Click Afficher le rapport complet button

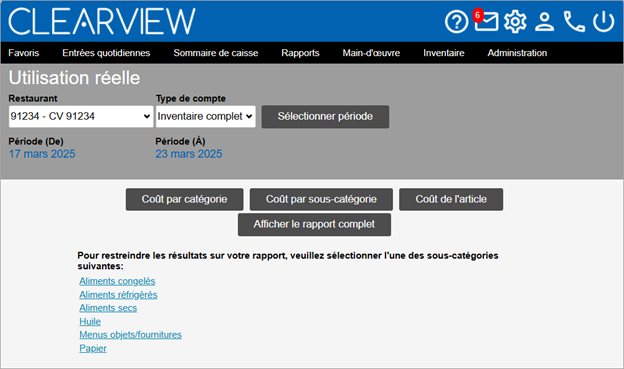(x=314, y=225)
